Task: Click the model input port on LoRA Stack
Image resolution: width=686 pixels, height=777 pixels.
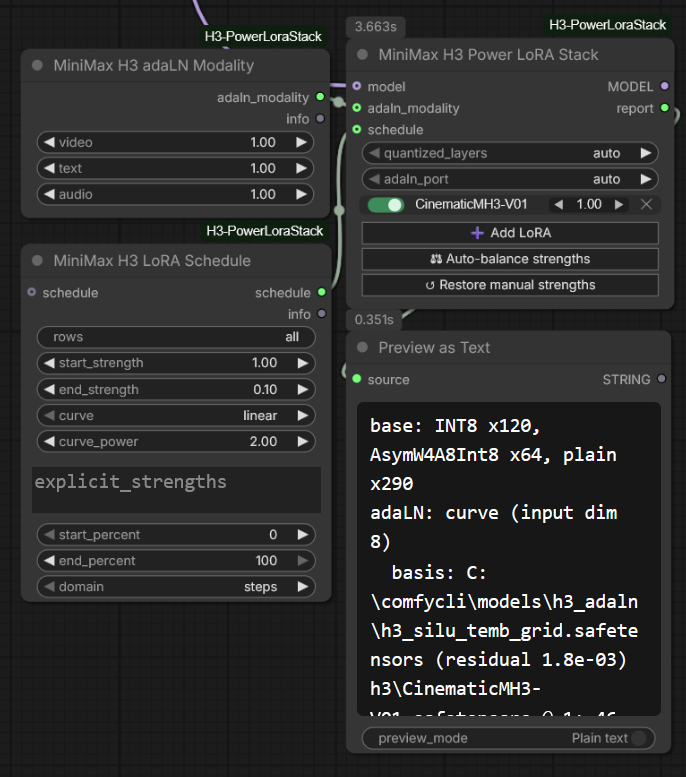Action: point(357,86)
